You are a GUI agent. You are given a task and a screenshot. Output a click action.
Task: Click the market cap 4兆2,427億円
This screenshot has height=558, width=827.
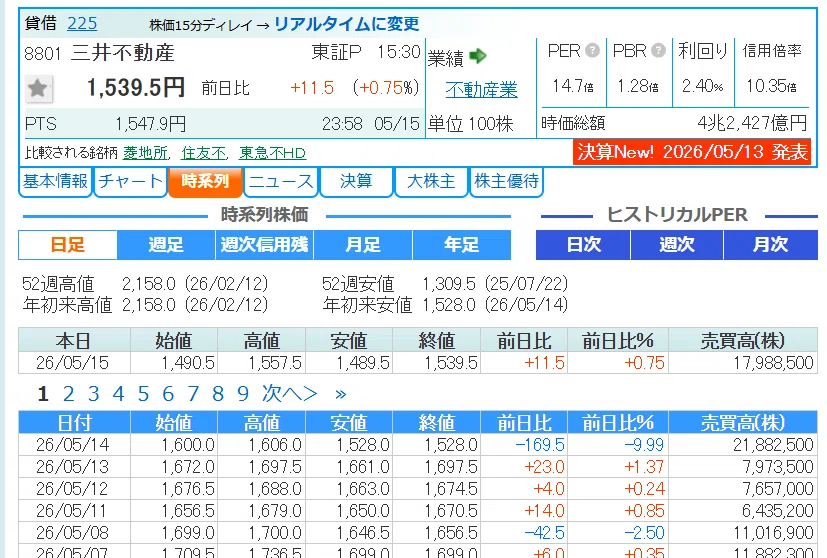point(753,123)
